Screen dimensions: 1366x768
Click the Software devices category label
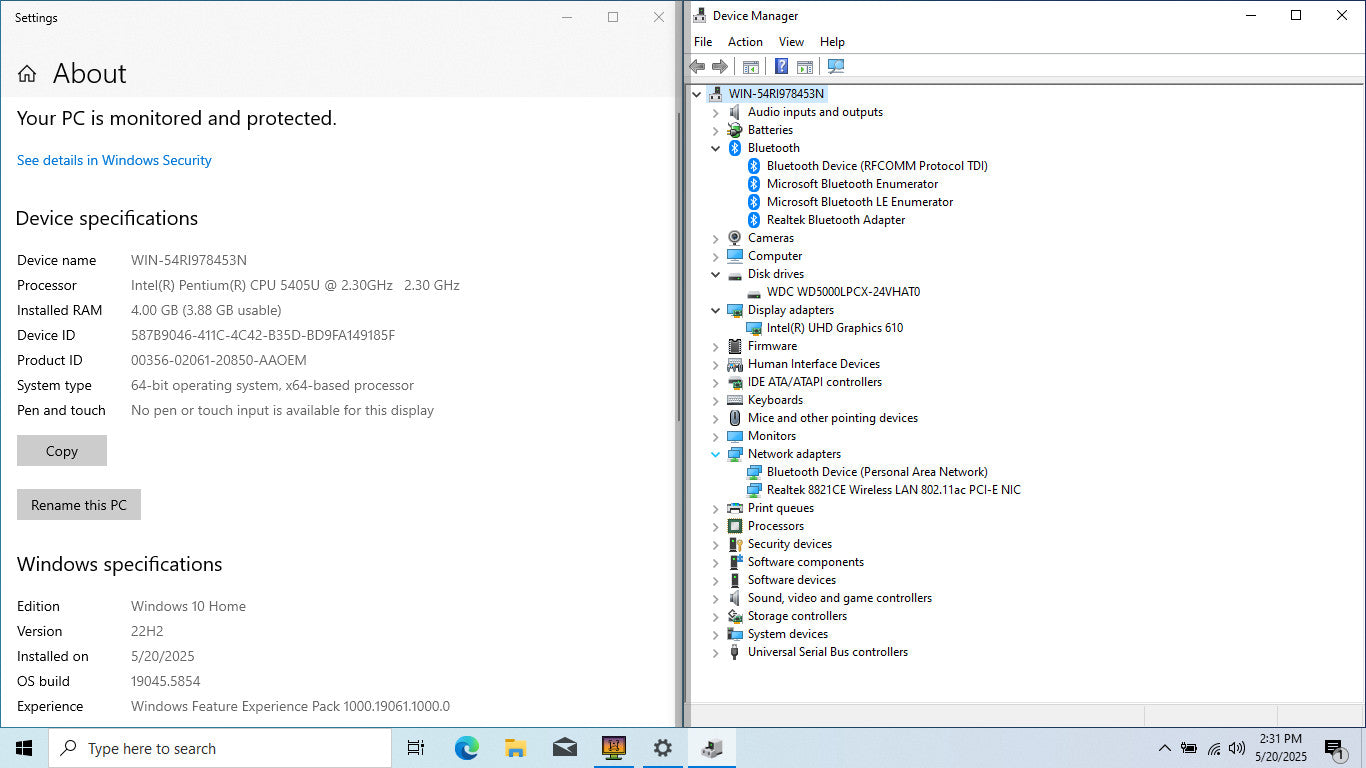(792, 580)
